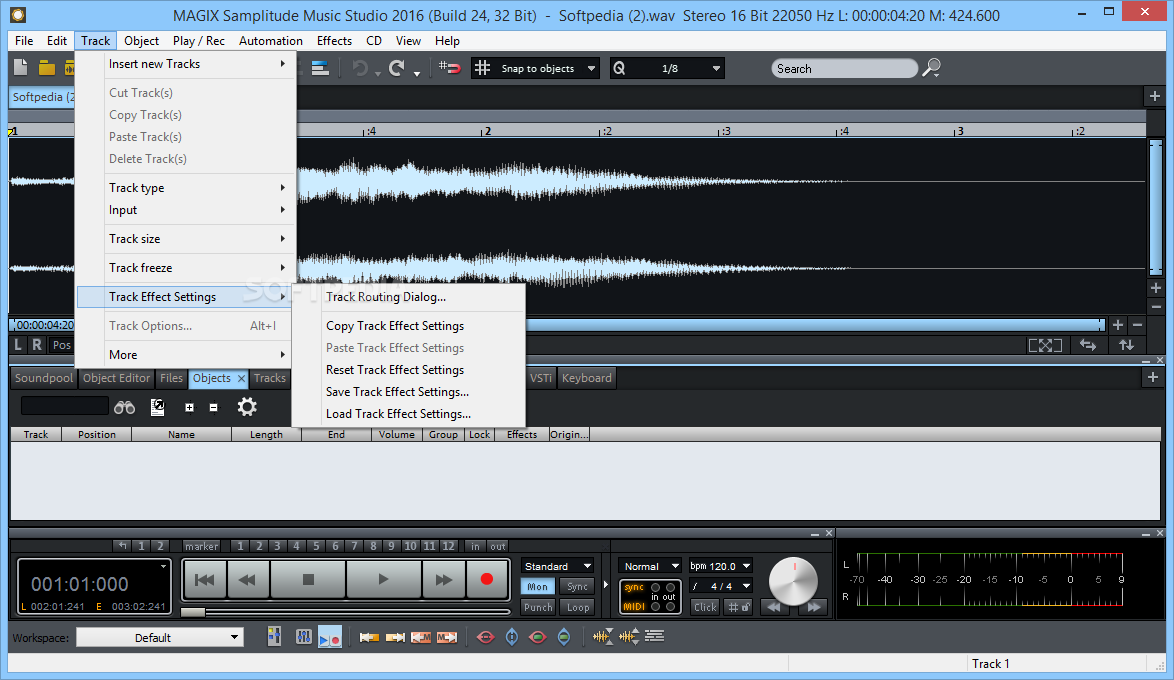
Task: Toggle the Mon monitoring button
Action: pos(538,586)
